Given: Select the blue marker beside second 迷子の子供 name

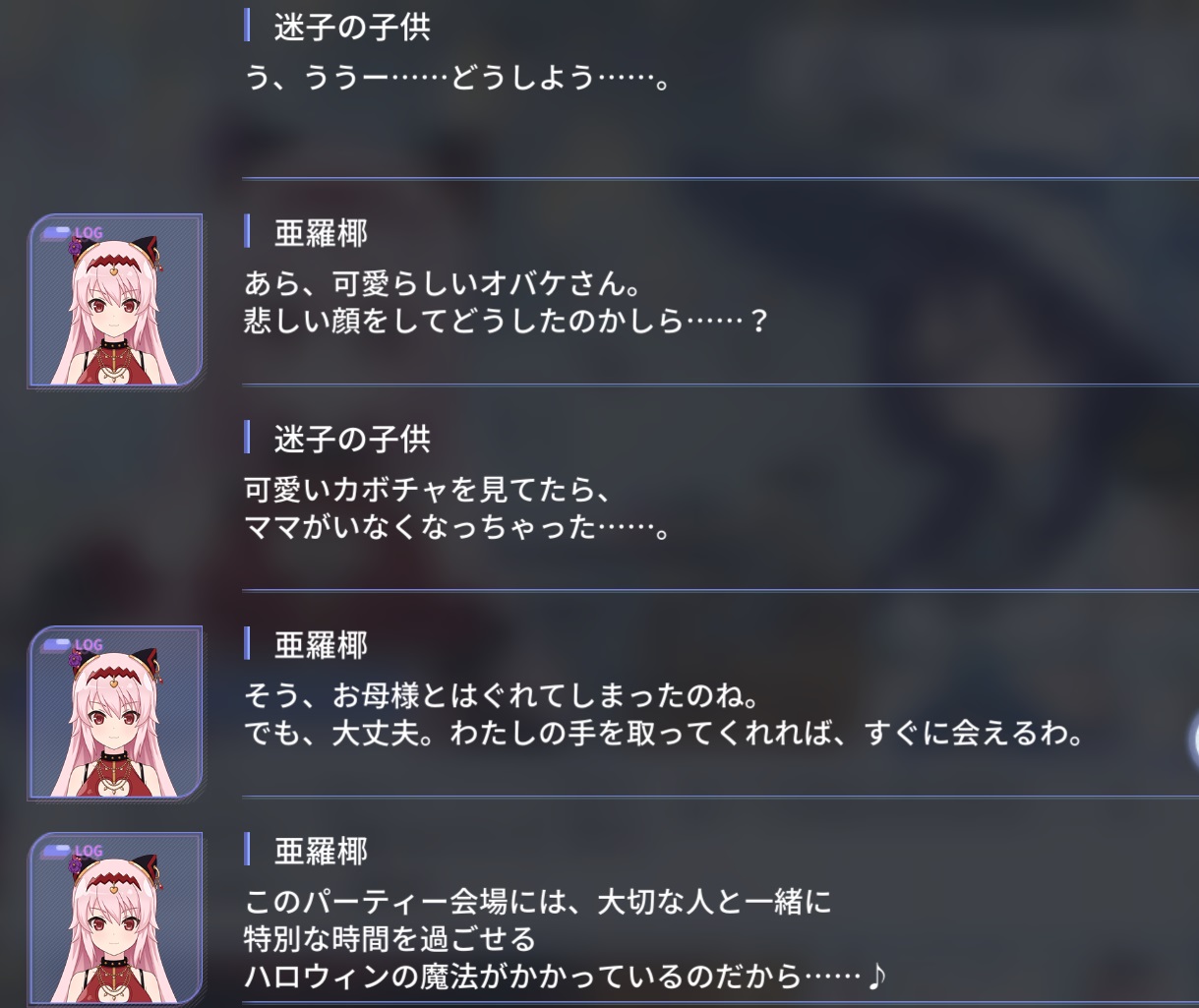Looking at the screenshot, I should (x=247, y=439).
